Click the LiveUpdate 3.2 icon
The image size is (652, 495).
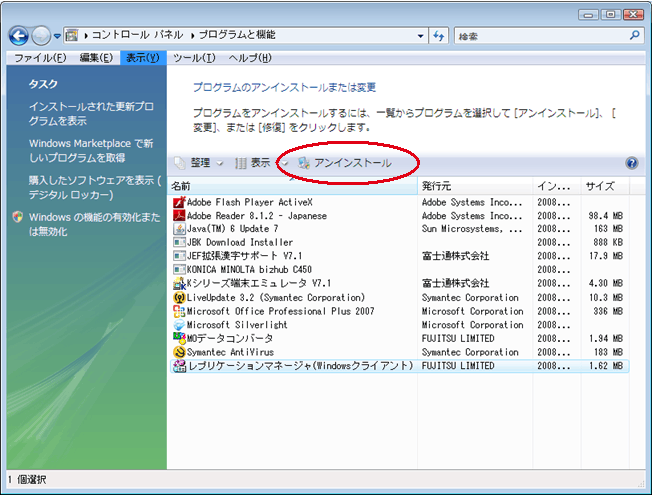coord(179,297)
